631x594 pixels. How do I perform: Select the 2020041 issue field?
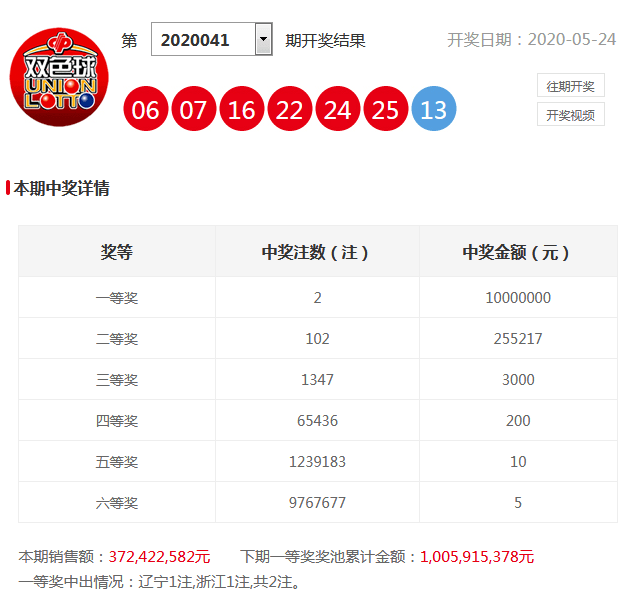click(212, 39)
